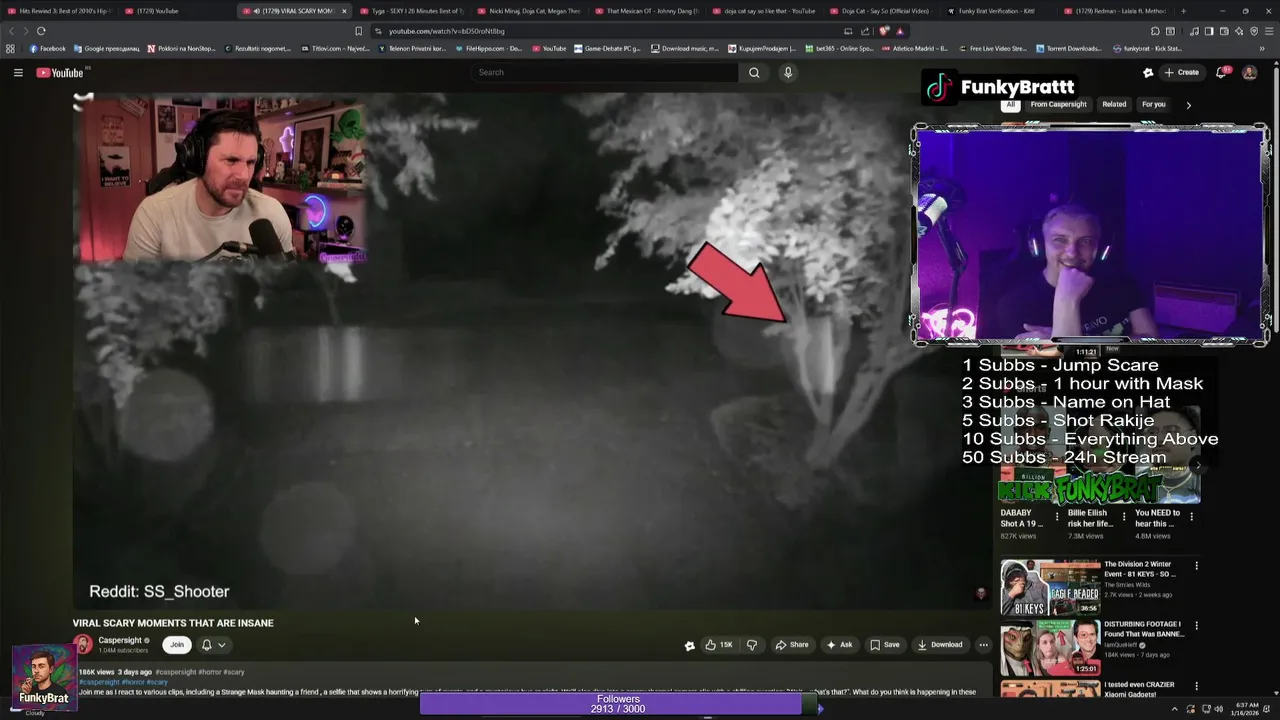Dislike the video with thumbs down
This screenshot has width=1280, height=720.
tap(752, 645)
